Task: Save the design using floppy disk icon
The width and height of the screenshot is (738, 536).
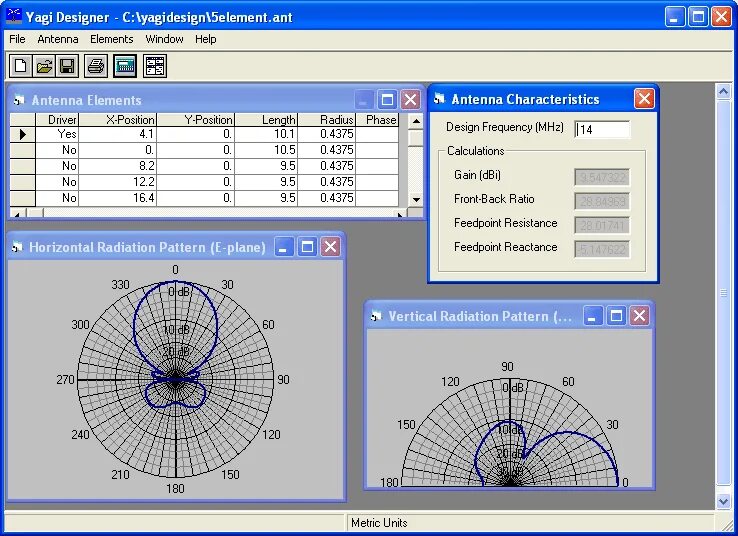Action: (67, 66)
